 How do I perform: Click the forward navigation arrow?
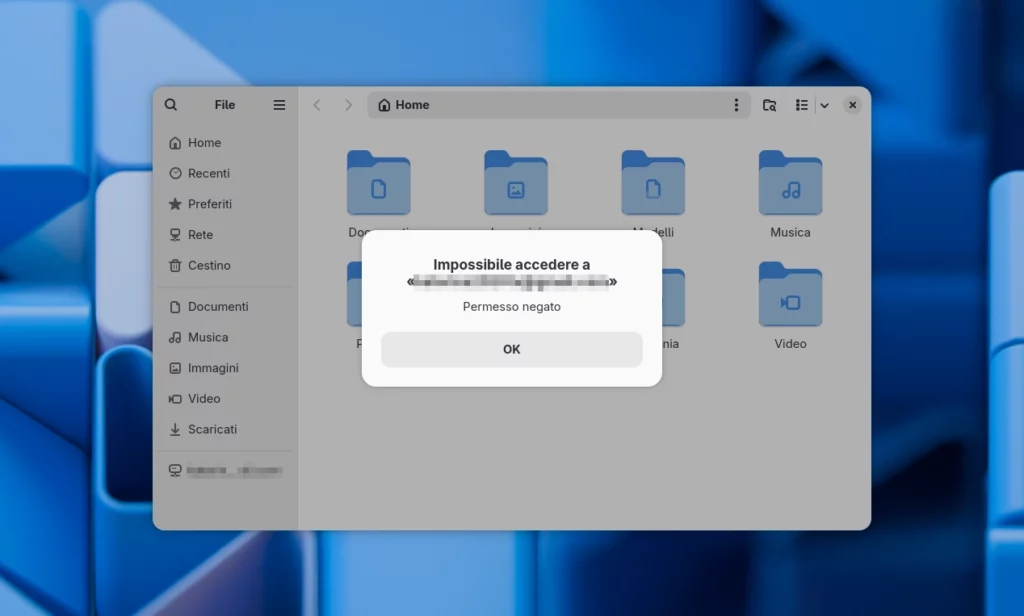348,104
